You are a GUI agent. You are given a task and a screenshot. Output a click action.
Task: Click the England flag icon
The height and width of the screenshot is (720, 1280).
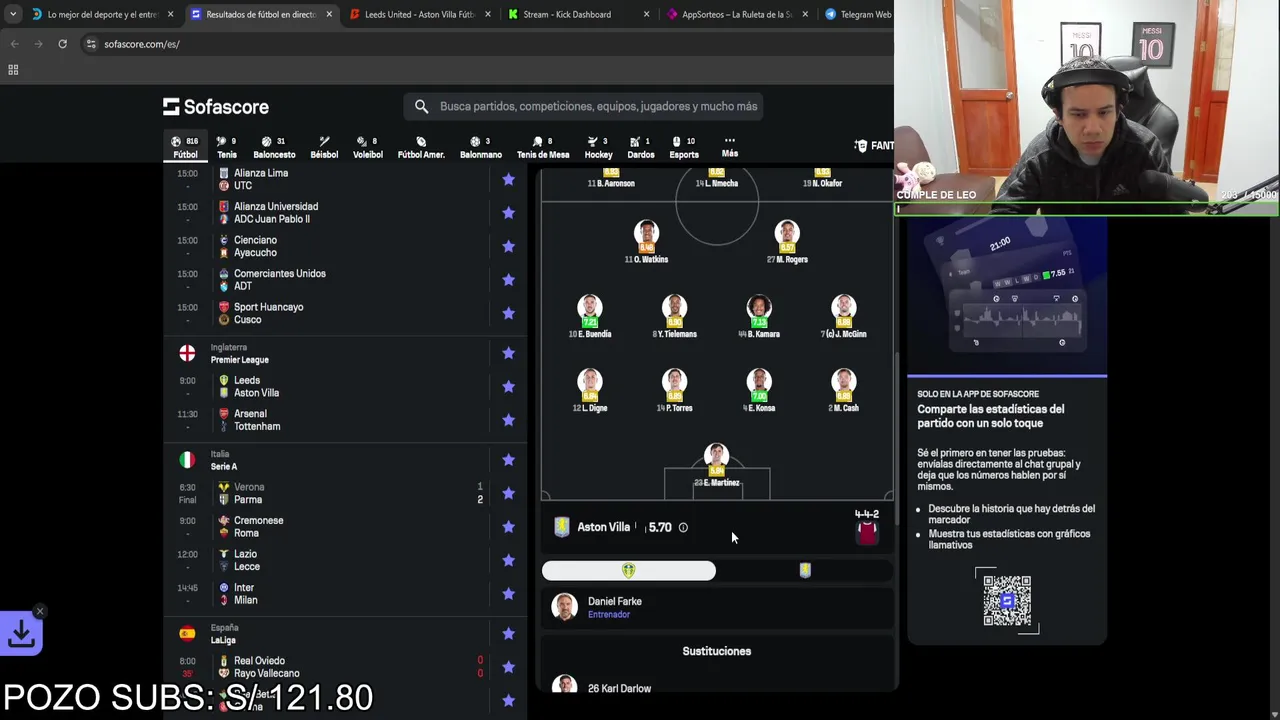187,353
